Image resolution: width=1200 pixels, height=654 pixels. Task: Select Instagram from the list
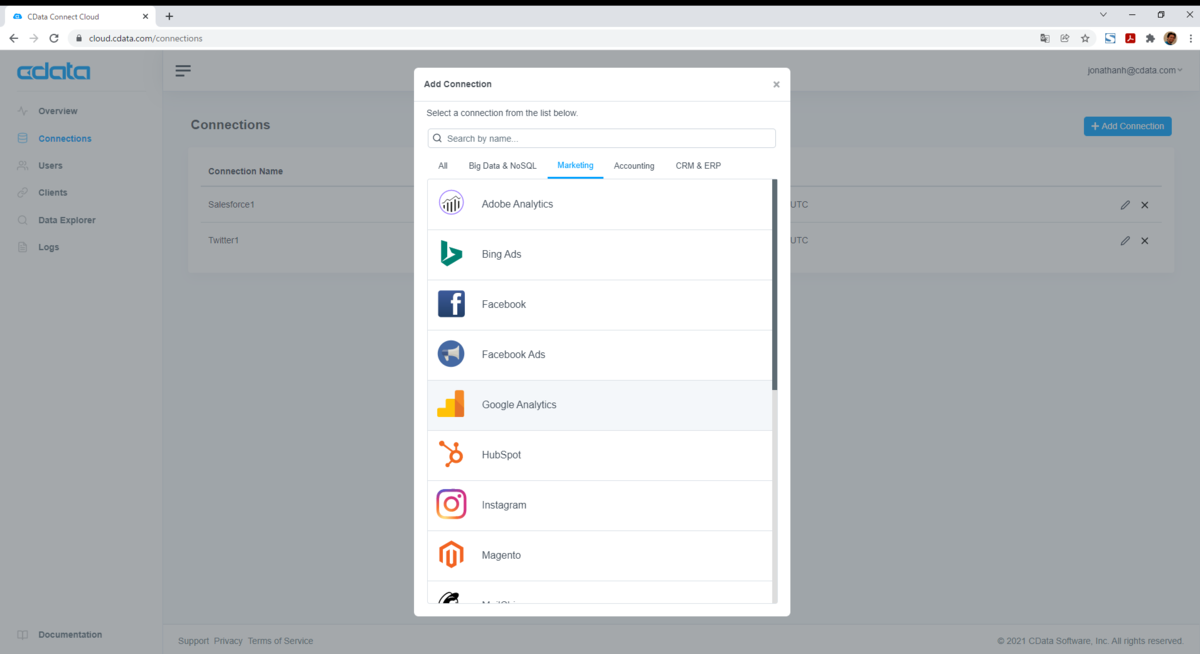pos(600,505)
